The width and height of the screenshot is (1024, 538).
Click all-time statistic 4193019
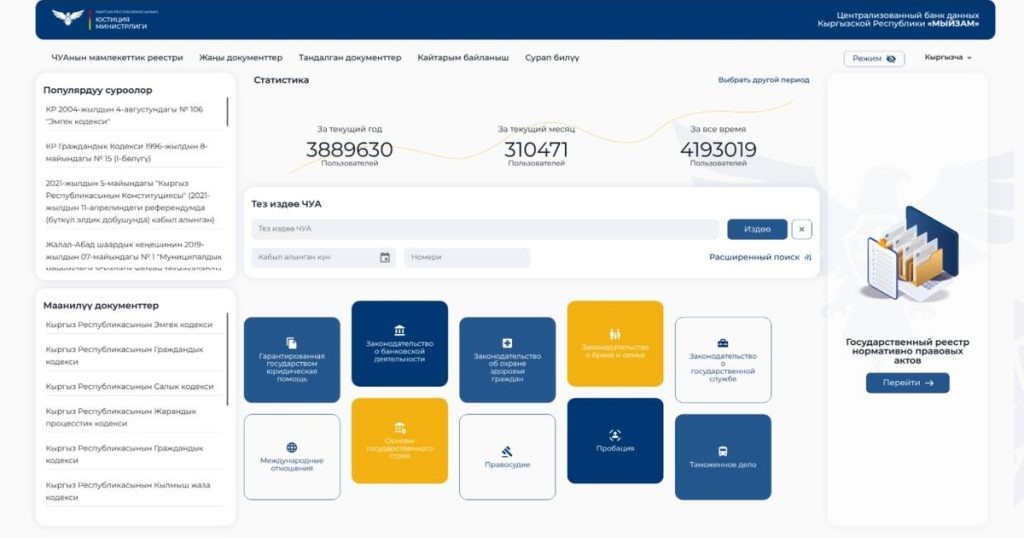(x=718, y=150)
